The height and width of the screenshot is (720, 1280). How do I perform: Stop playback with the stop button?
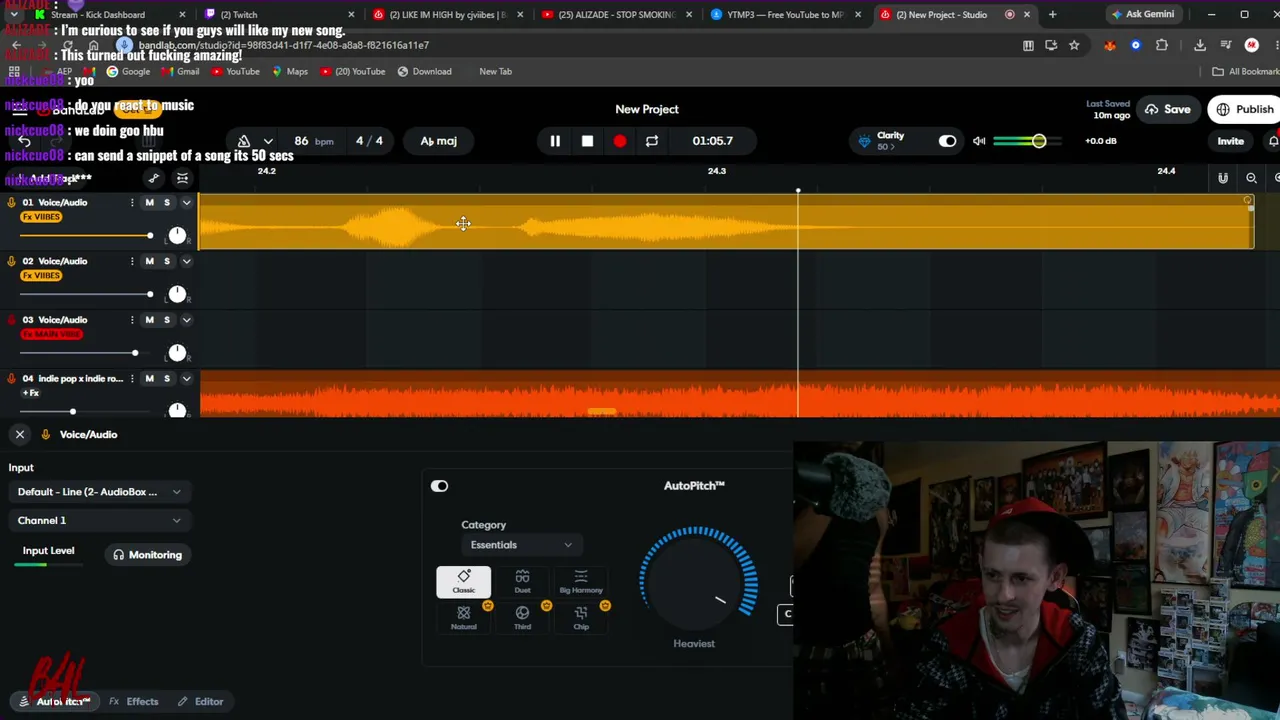[x=587, y=141]
